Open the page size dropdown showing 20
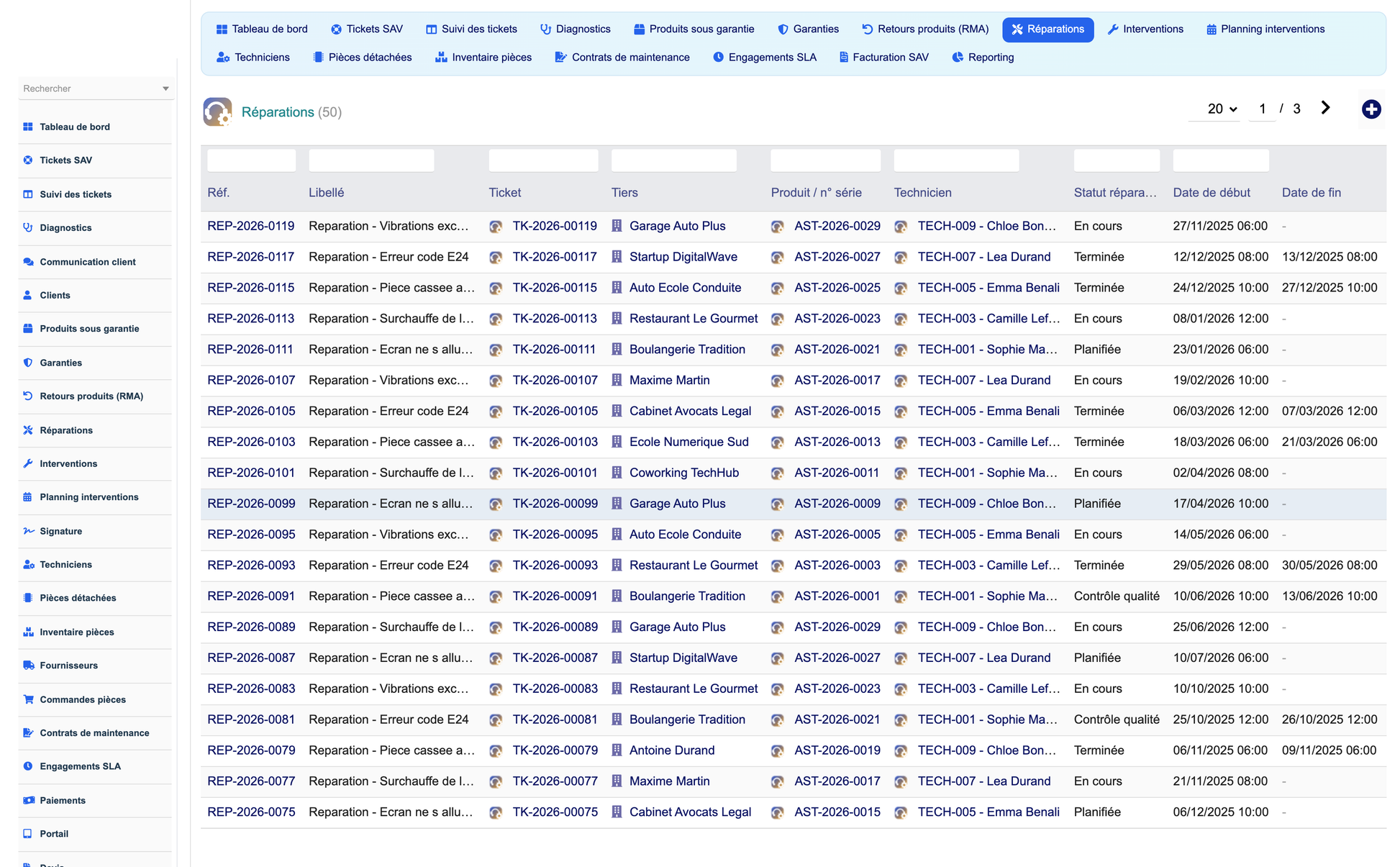 tap(1221, 109)
